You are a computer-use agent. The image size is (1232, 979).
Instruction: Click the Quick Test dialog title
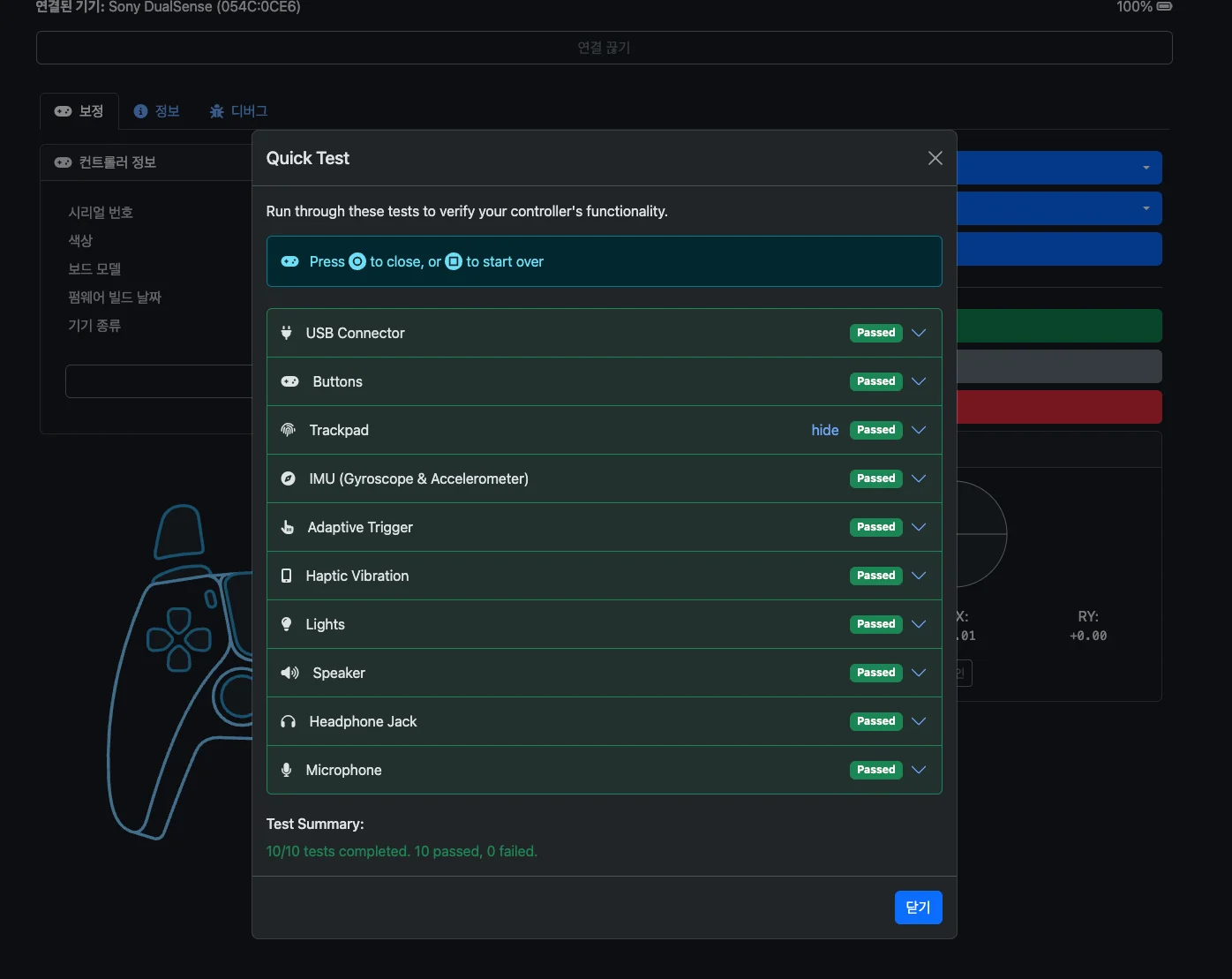(x=308, y=158)
